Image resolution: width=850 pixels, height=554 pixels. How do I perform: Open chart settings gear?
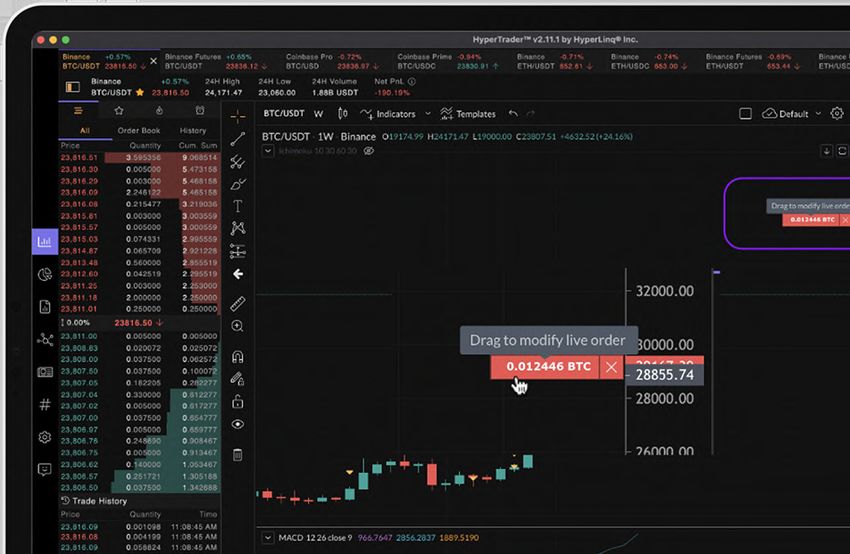click(837, 113)
